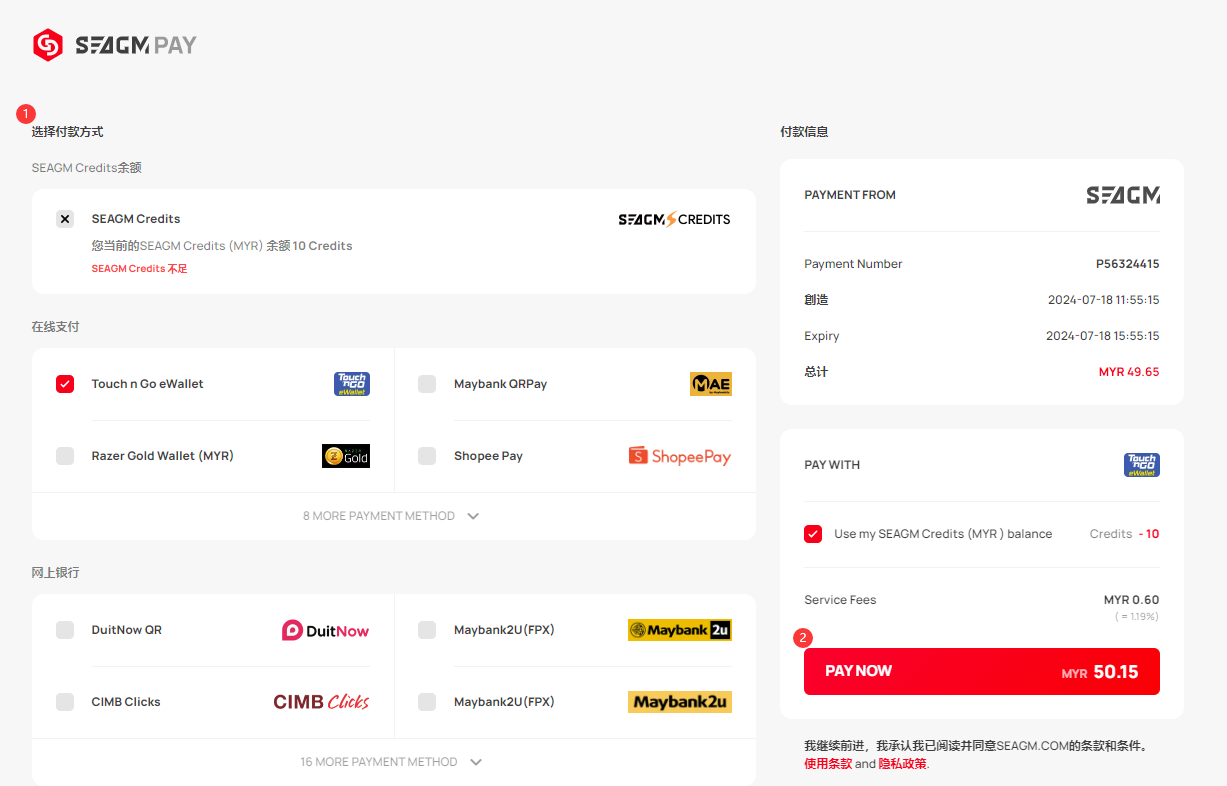Select the DuitNow QR checkbox
This screenshot has width=1227, height=786.
[x=65, y=630]
